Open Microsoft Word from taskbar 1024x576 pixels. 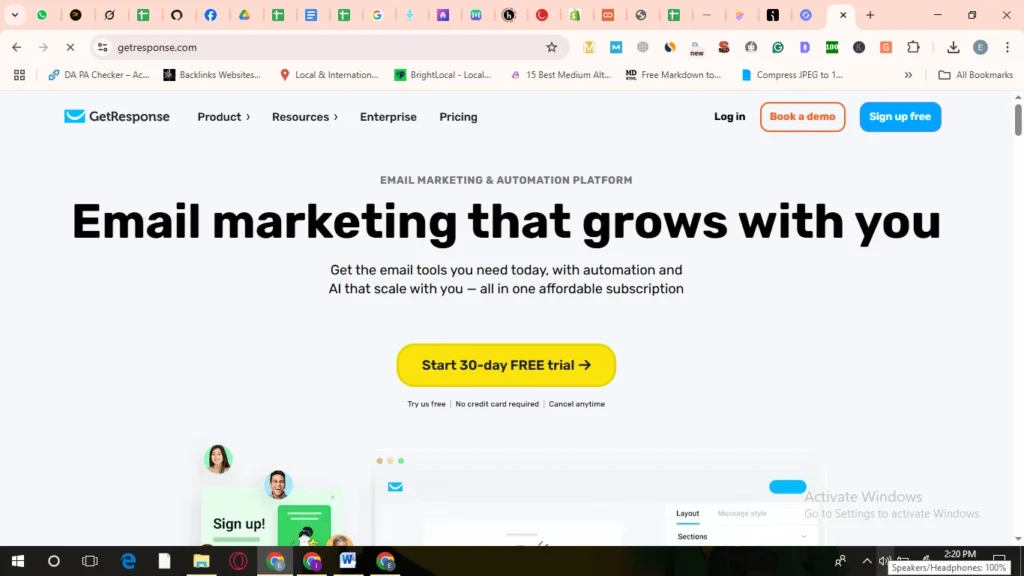pyautogui.click(x=347, y=561)
